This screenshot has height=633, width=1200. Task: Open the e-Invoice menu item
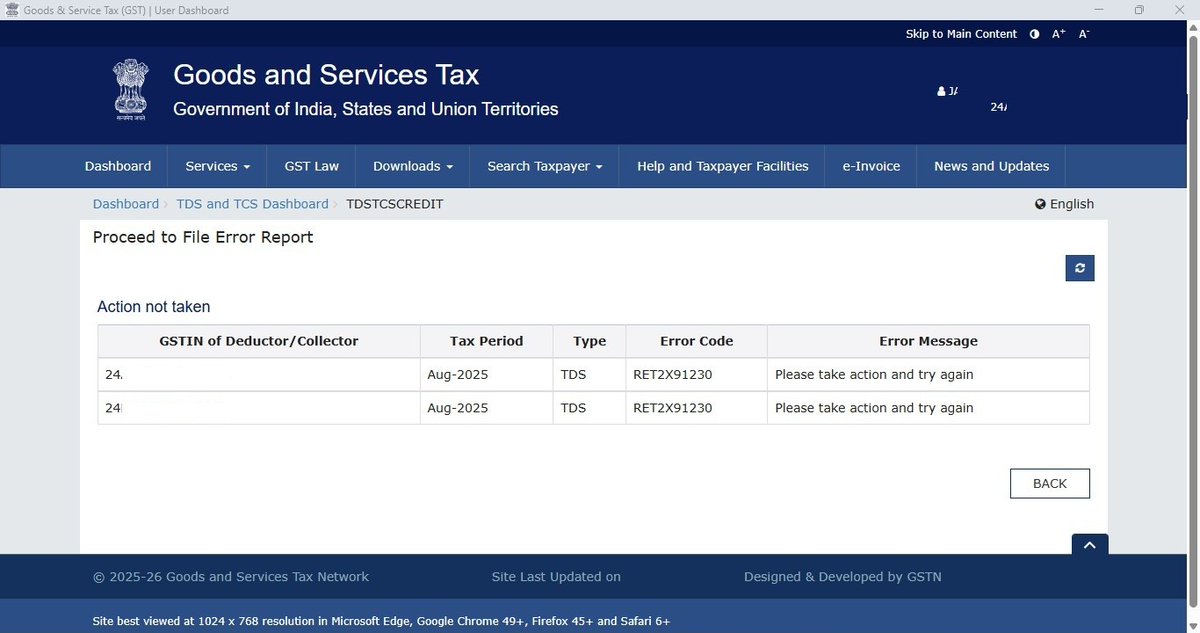pos(871,166)
